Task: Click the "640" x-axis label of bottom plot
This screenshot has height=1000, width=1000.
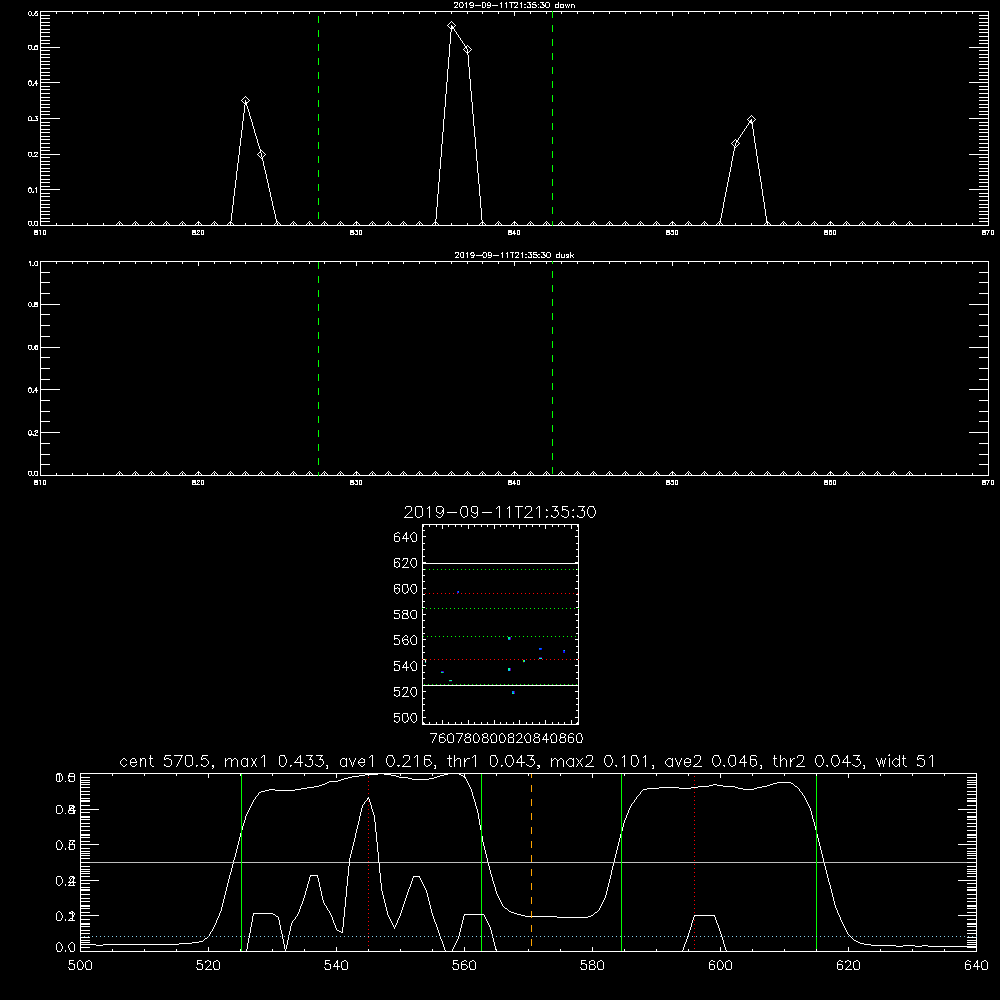Action: point(976,966)
